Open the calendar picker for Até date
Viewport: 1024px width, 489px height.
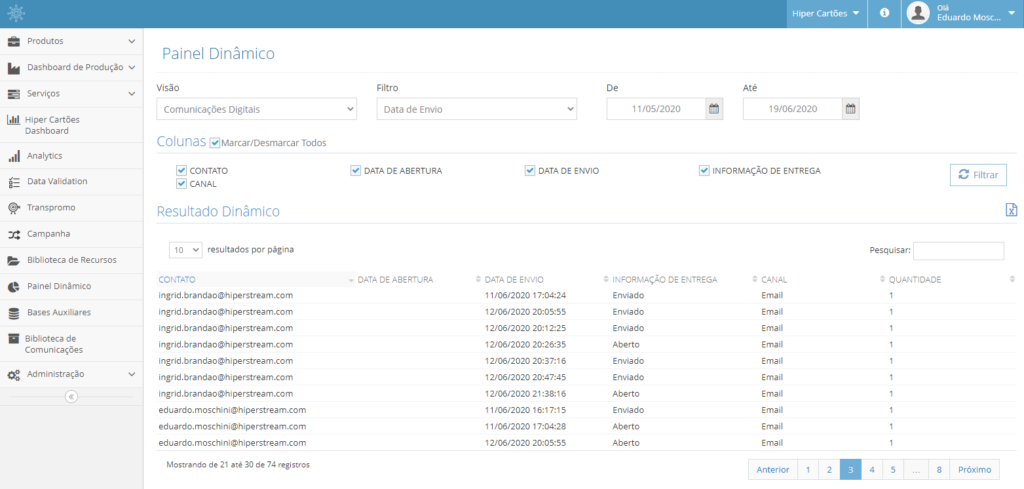coord(850,109)
